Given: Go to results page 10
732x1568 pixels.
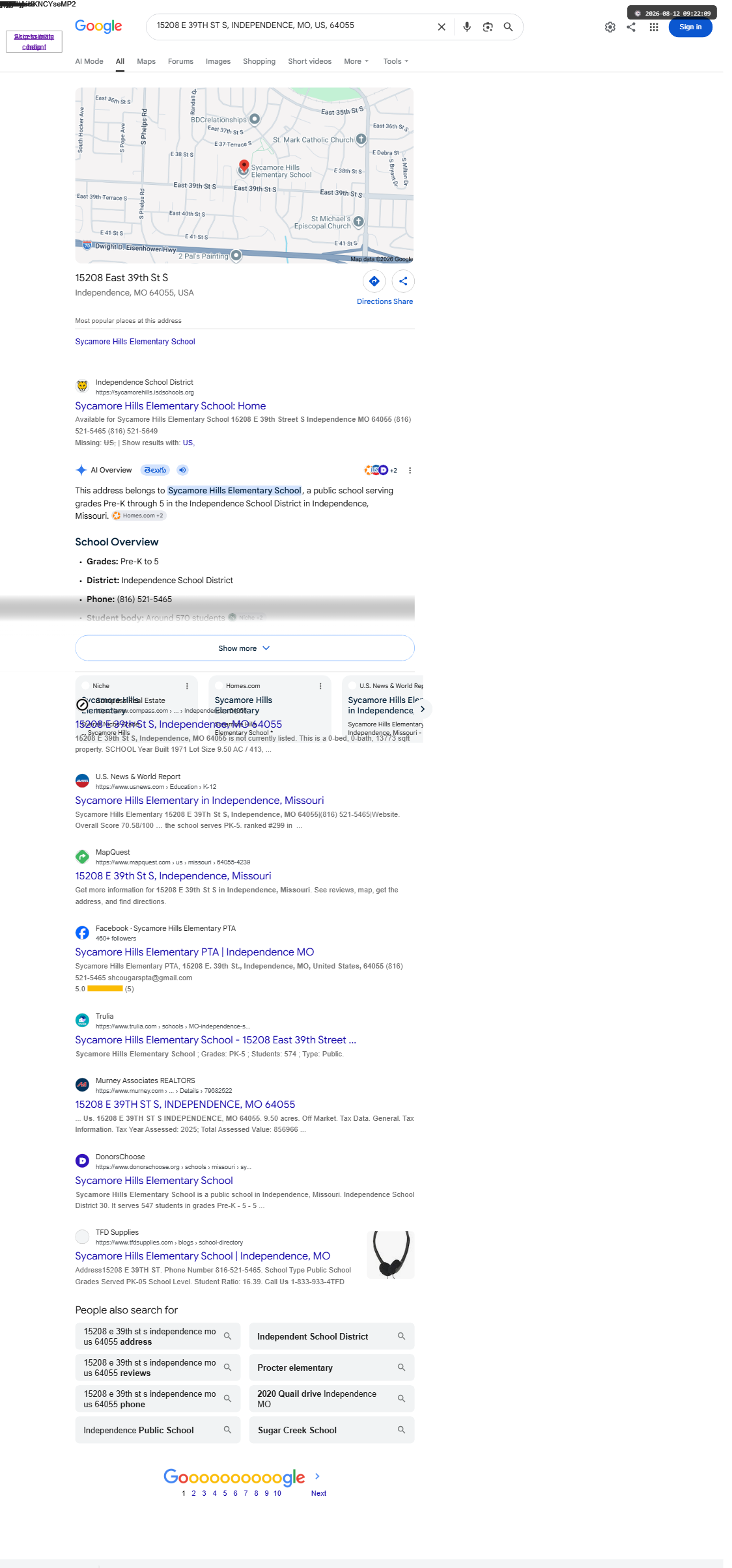Looking at the screenshot, I should pyautogui.click(x=277, y=1493).
